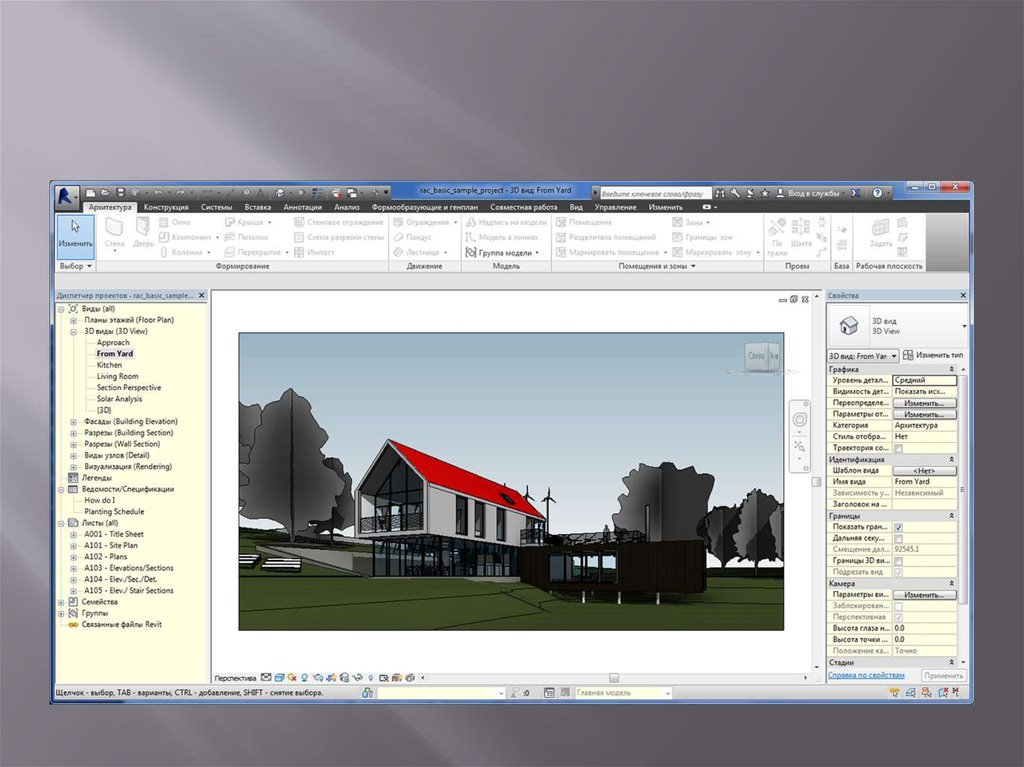Open the steering wheel navigation tool
The image size is (1024, 767).
pos(799,418)
